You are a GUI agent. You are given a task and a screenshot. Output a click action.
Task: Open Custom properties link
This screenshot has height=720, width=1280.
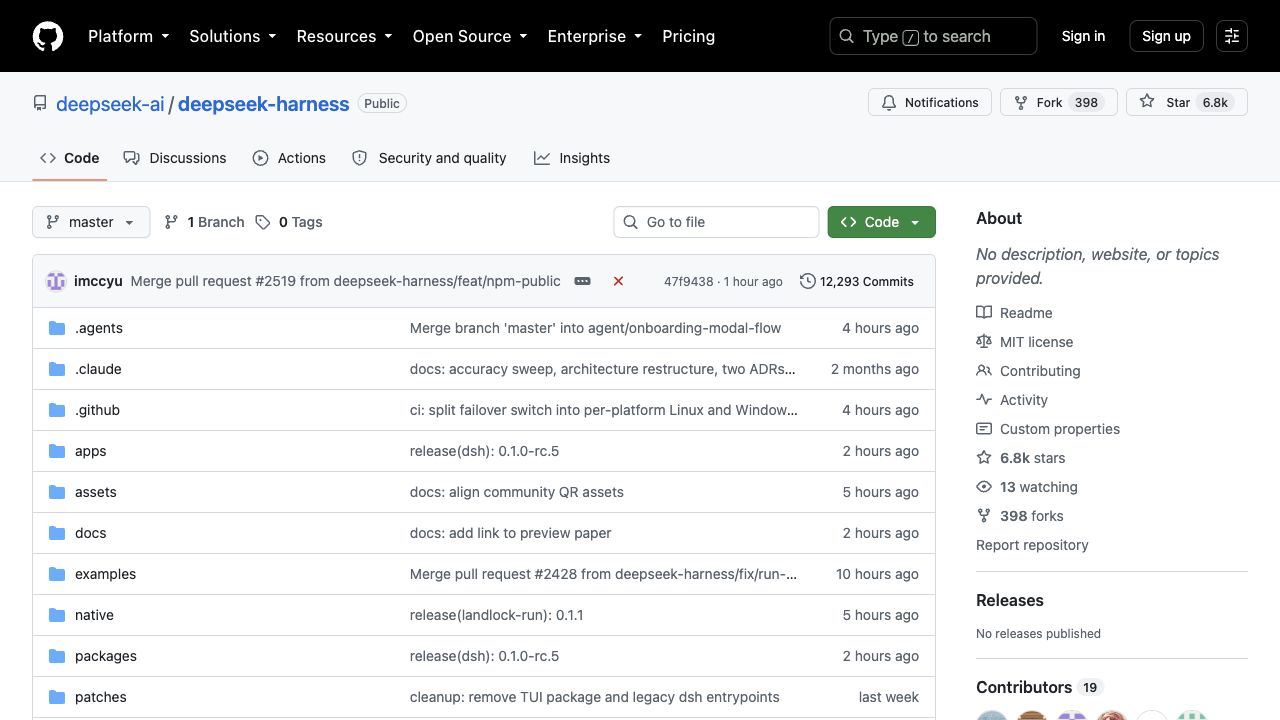point(1060,428)
